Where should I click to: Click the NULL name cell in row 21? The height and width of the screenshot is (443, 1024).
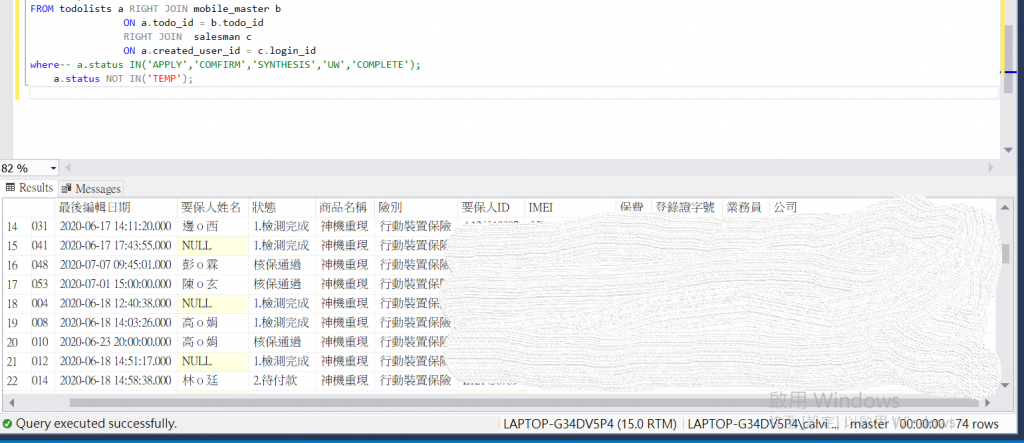point(213,361)
